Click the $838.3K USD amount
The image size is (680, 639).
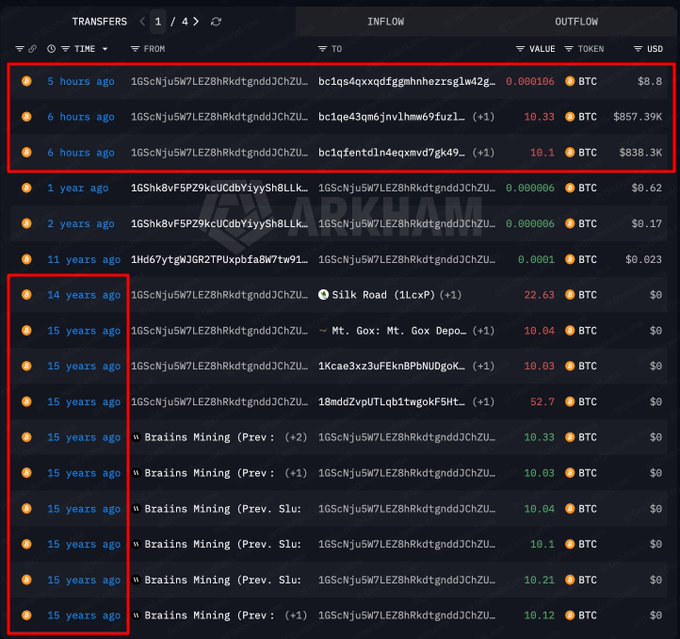tap(641, 153)
